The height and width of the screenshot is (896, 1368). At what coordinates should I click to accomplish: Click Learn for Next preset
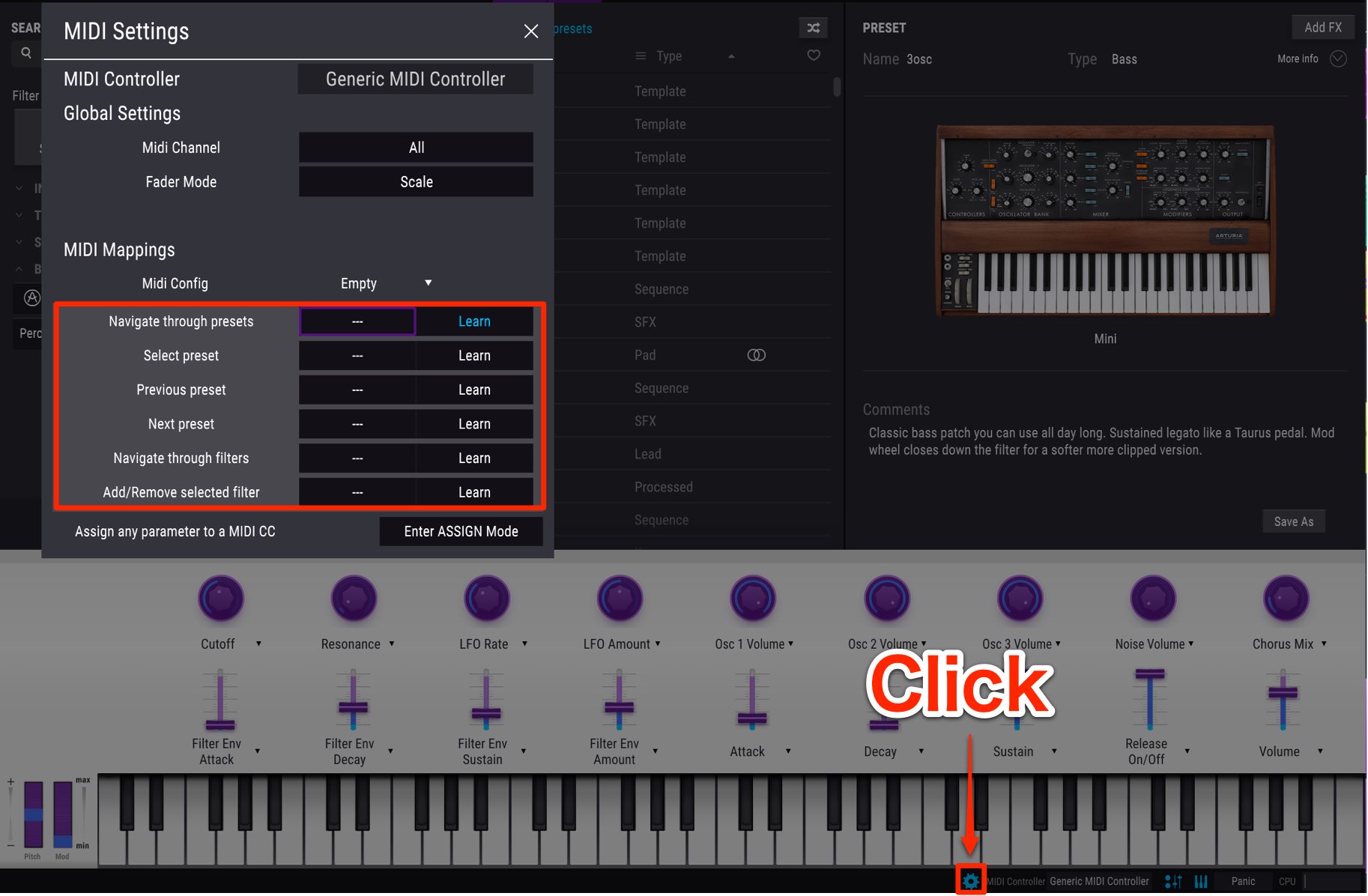point(474,424)
